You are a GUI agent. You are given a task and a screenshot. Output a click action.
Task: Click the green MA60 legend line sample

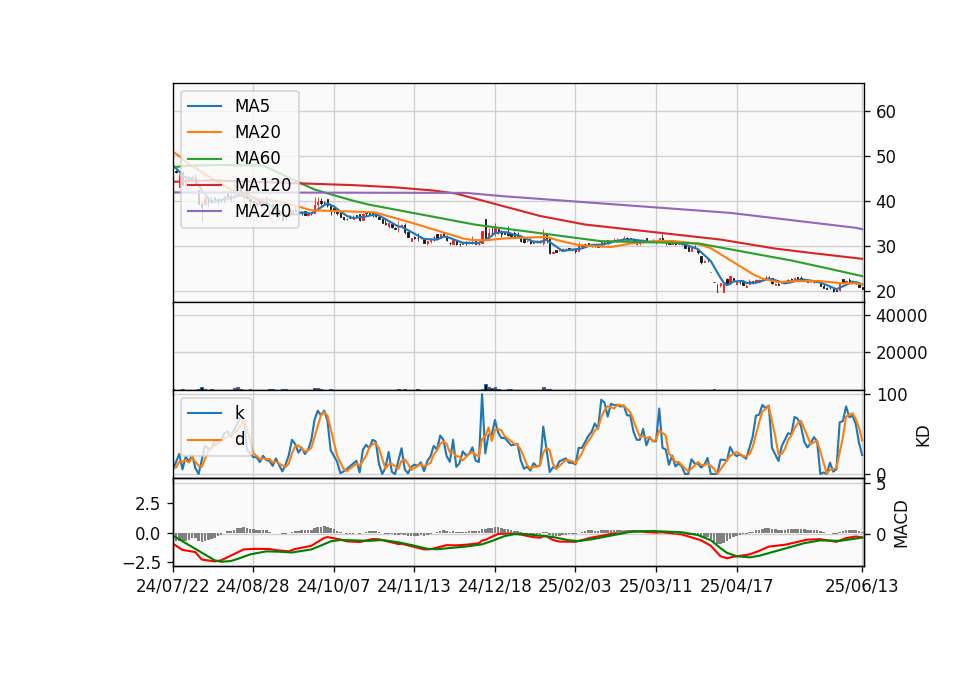[204, 159]
